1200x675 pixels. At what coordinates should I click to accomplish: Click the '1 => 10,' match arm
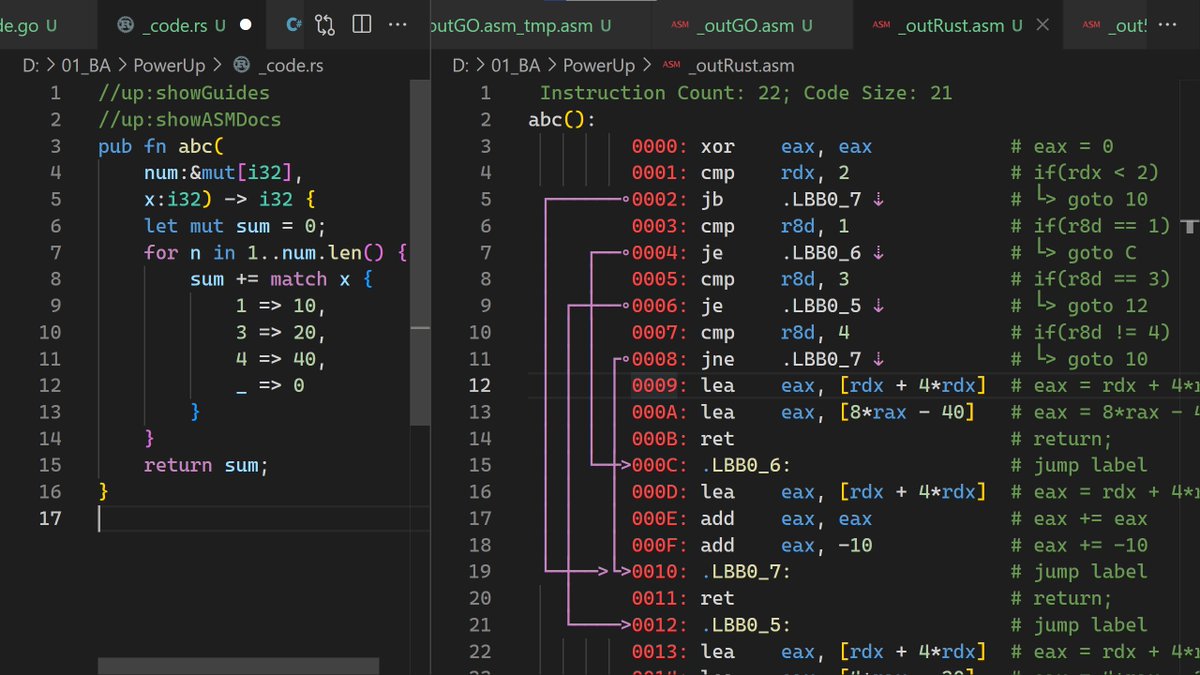click(281, 306)
